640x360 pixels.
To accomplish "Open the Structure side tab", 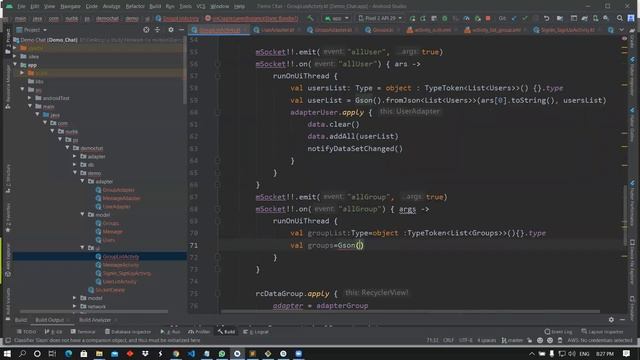I will [8, 178].
